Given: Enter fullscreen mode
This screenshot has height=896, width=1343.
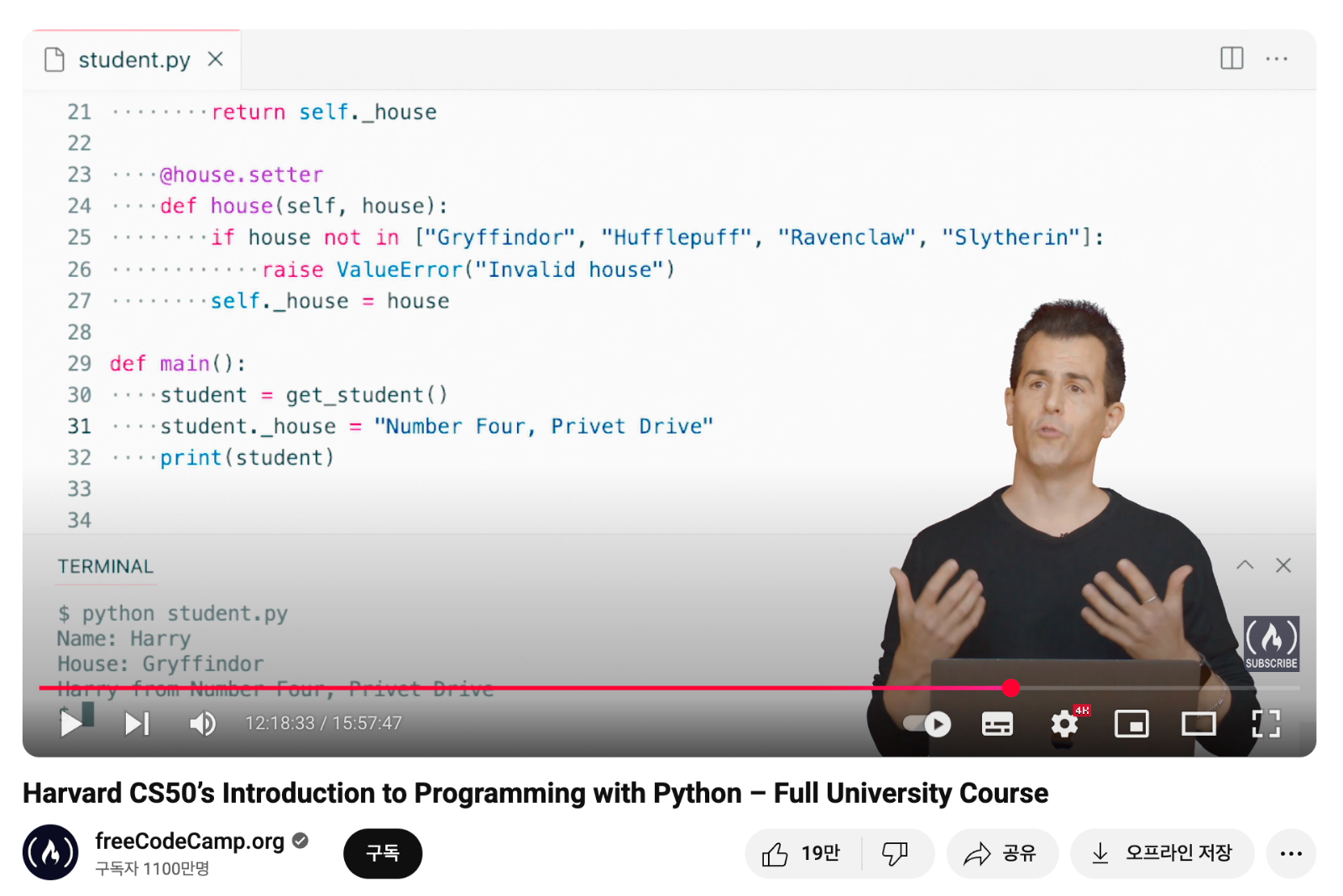Looking at the screenshot, I should (x=1266, y=723).
